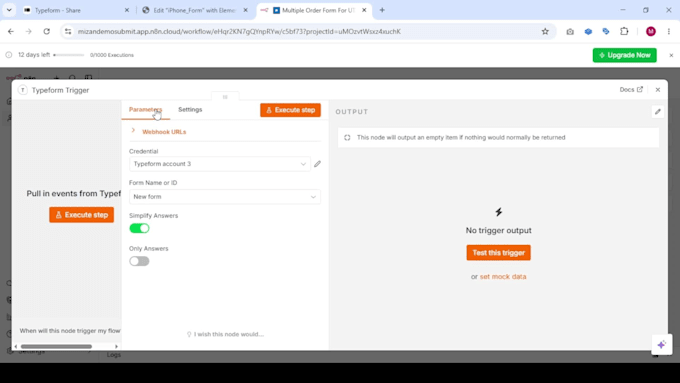Viewport: 680px width, 383px height.
Task: Click the browser address bar URL
Action: tap(239, 31)
